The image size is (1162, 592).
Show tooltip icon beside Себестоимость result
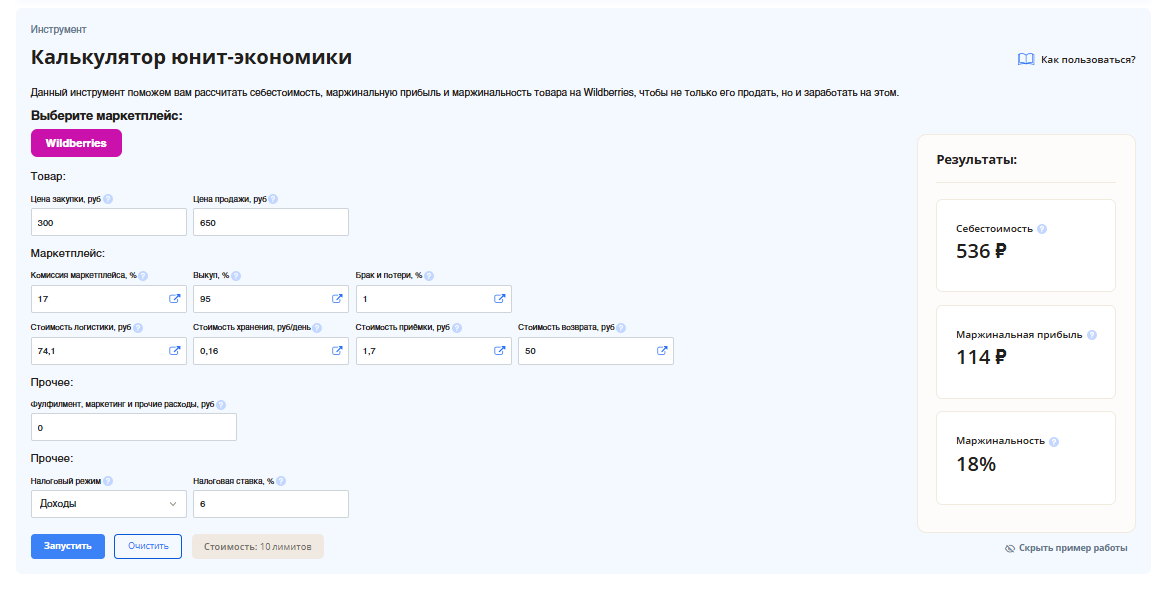[1042, 229]
